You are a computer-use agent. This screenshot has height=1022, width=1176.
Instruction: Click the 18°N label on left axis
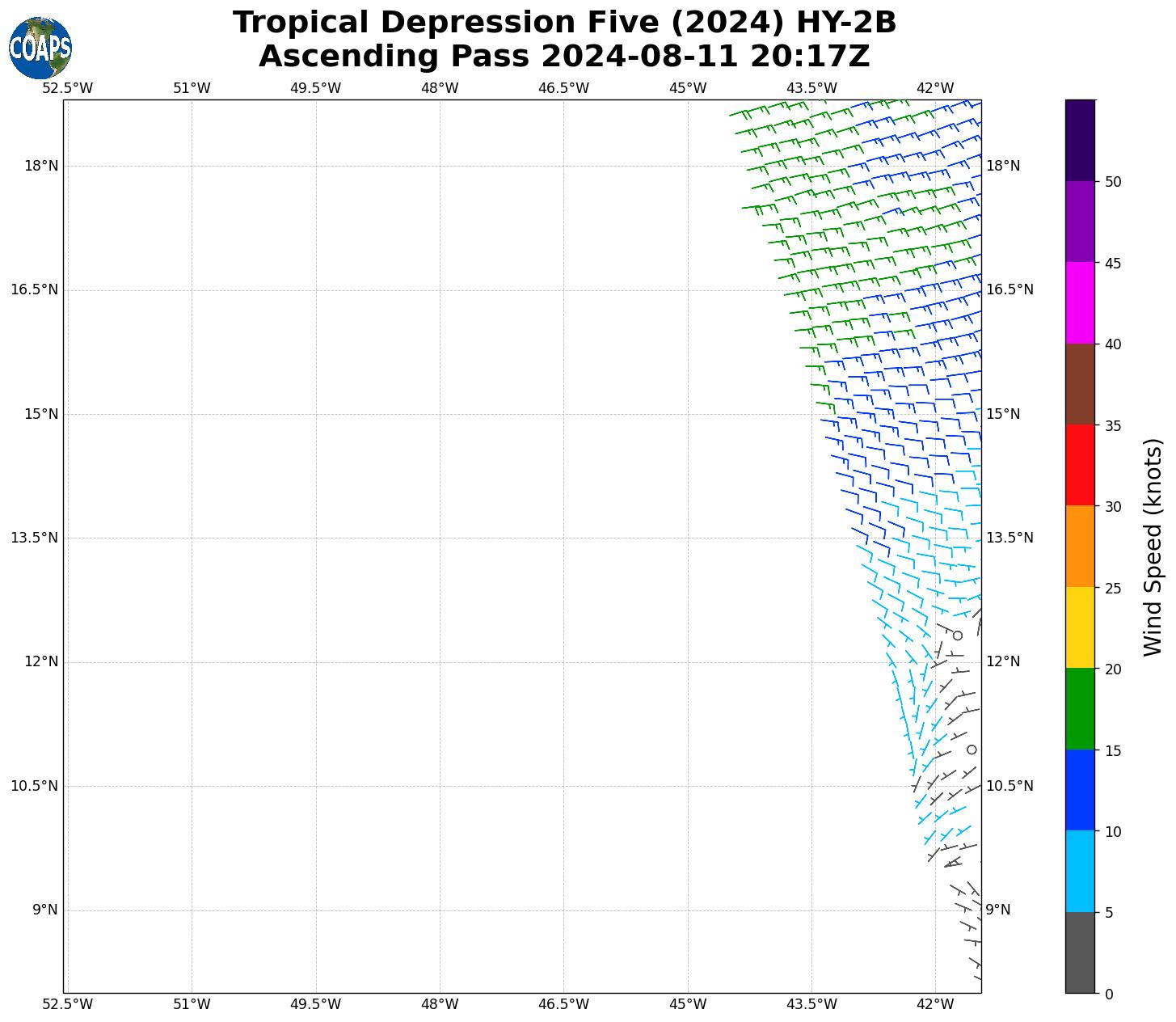[41, 166]
